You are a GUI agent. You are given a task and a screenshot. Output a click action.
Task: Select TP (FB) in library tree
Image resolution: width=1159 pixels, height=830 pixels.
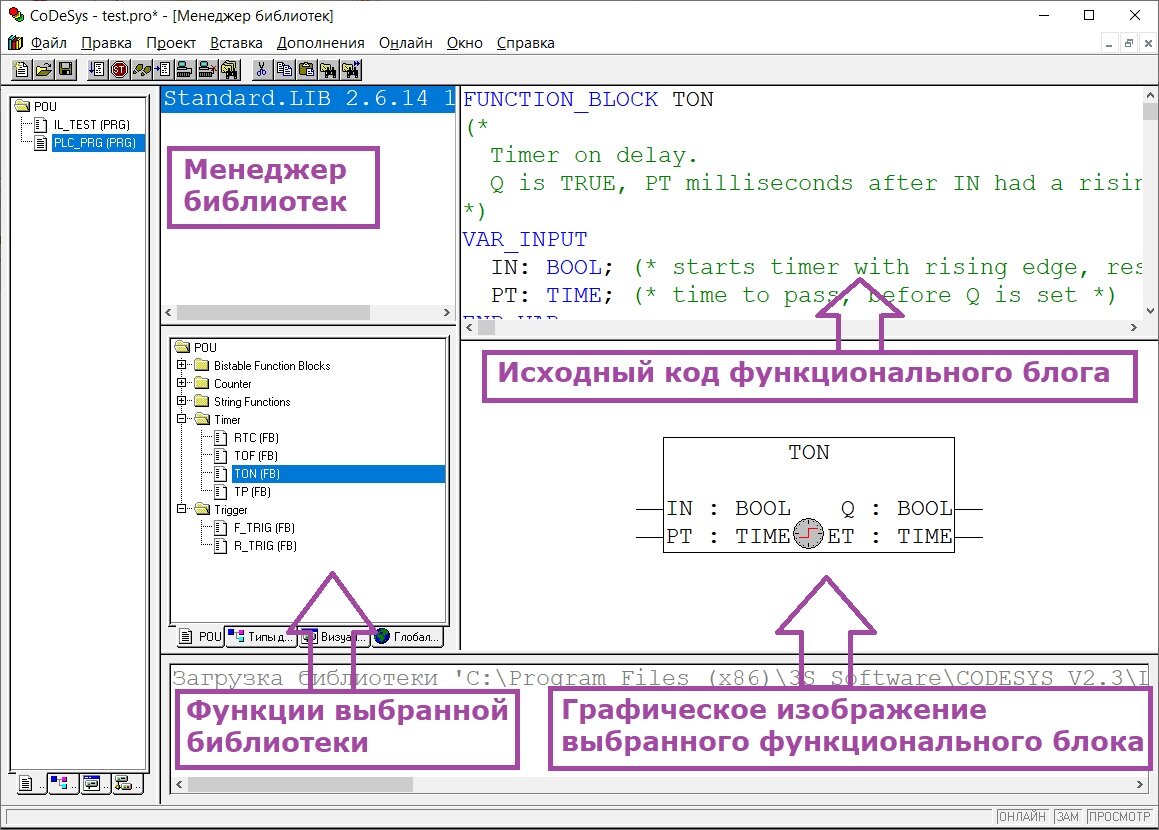point(252,491)
